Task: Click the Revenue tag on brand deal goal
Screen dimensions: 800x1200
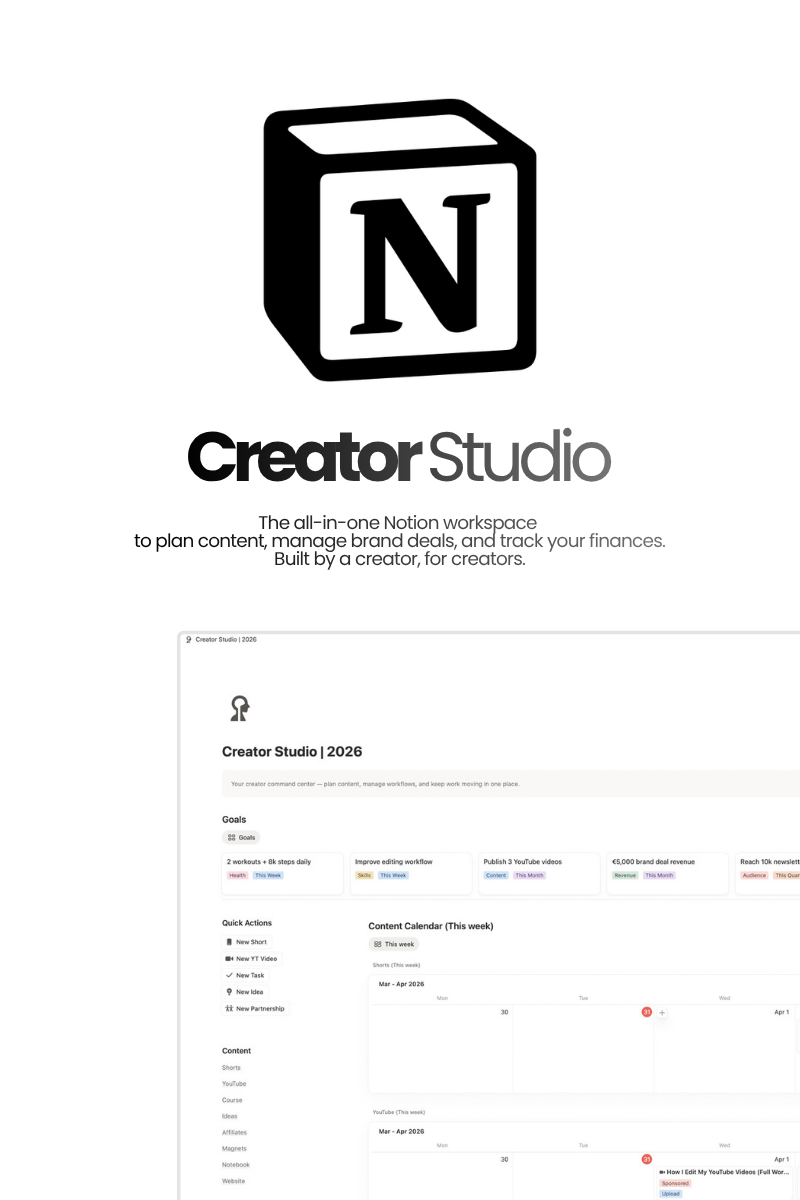Action: [625, 875]
